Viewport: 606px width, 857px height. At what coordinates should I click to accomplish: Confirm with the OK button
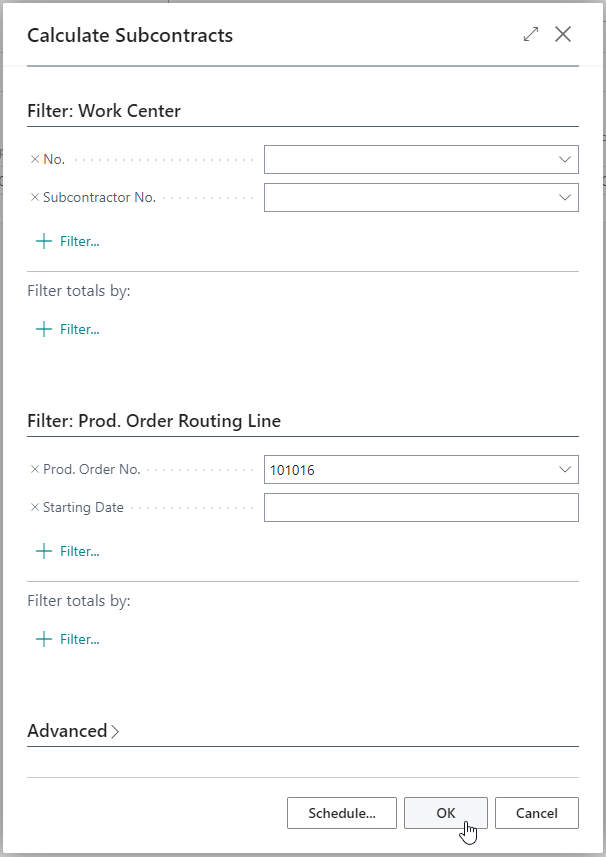click(446, 813)
